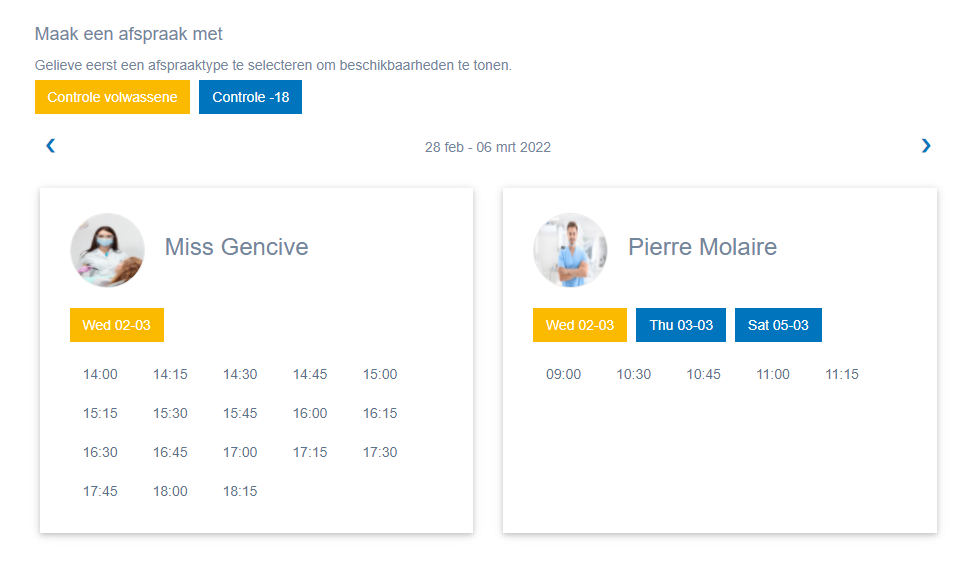Switch to Sat 05-03 for Pierre Molaire
The image size is (967, 561).
click(778, 325)
